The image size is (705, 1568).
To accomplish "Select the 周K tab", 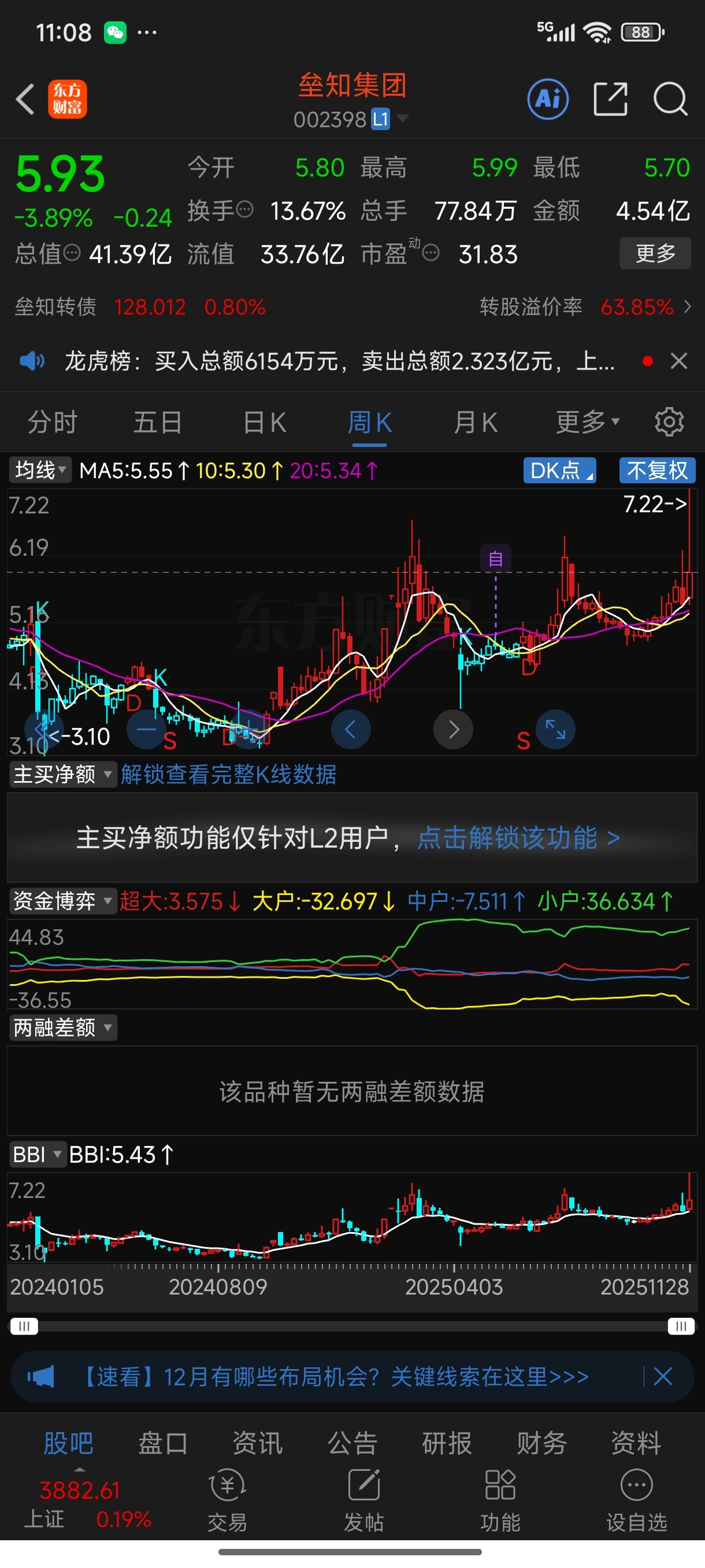I will click(x=369, y=422).
